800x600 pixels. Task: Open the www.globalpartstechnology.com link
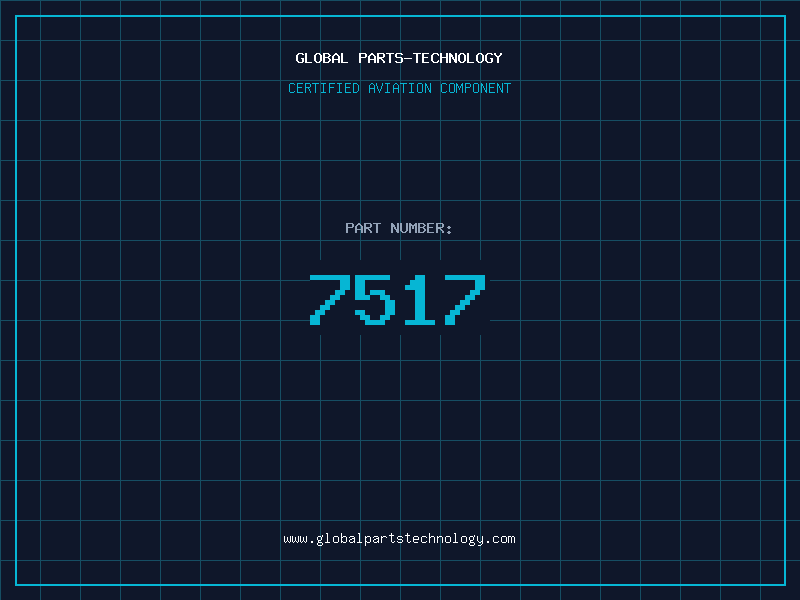click(x=399, y=539)
